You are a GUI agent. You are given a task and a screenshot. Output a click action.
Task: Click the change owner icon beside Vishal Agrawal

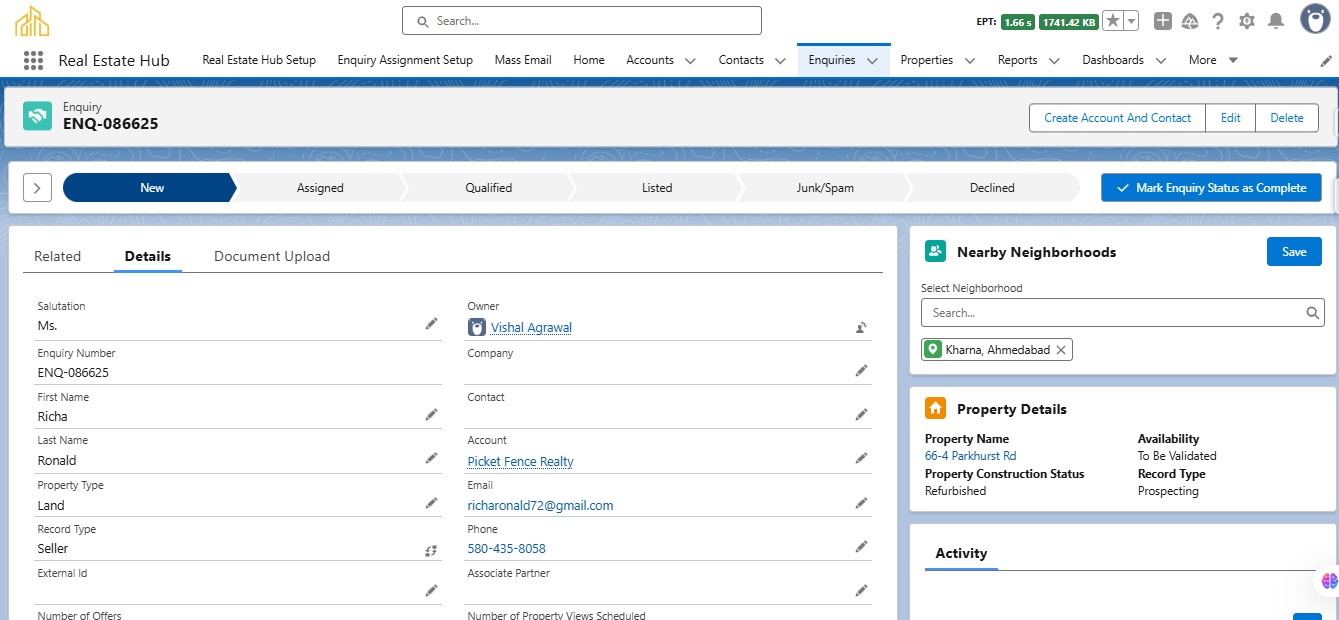click(x=860, y=326)
